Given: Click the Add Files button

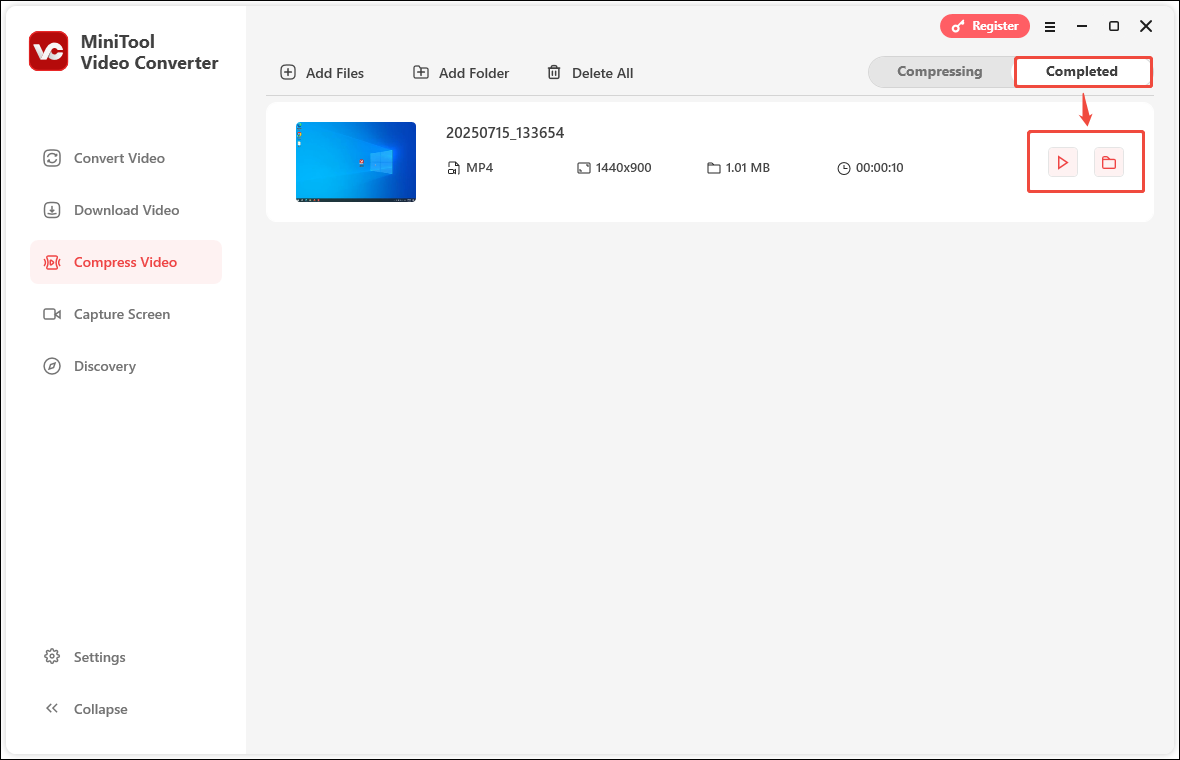Looking at the screenshot, I should (322, 73).
